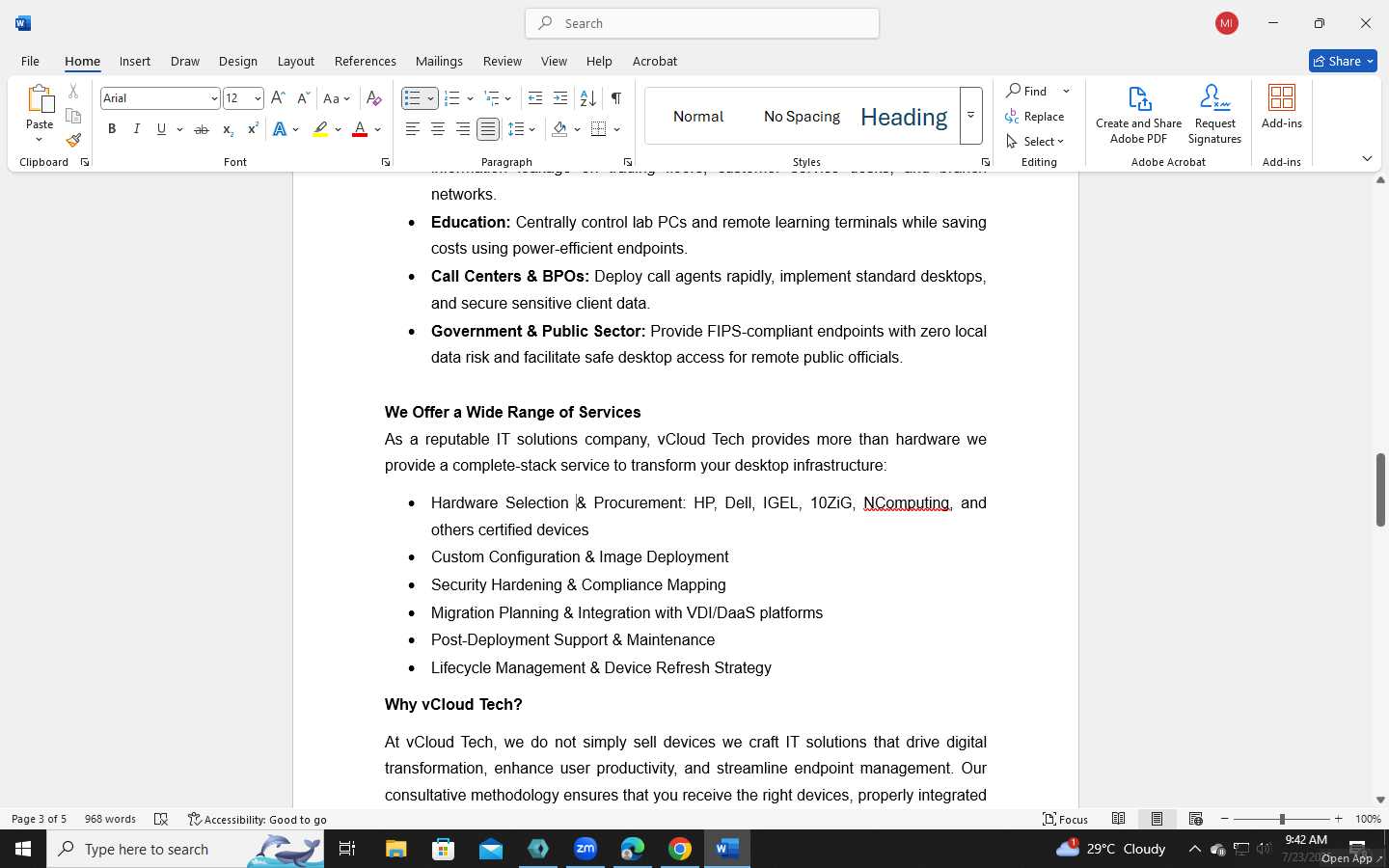Increase font size with grow icon
This screenshot has height=868, width=1389.
[x=278, y=98]
